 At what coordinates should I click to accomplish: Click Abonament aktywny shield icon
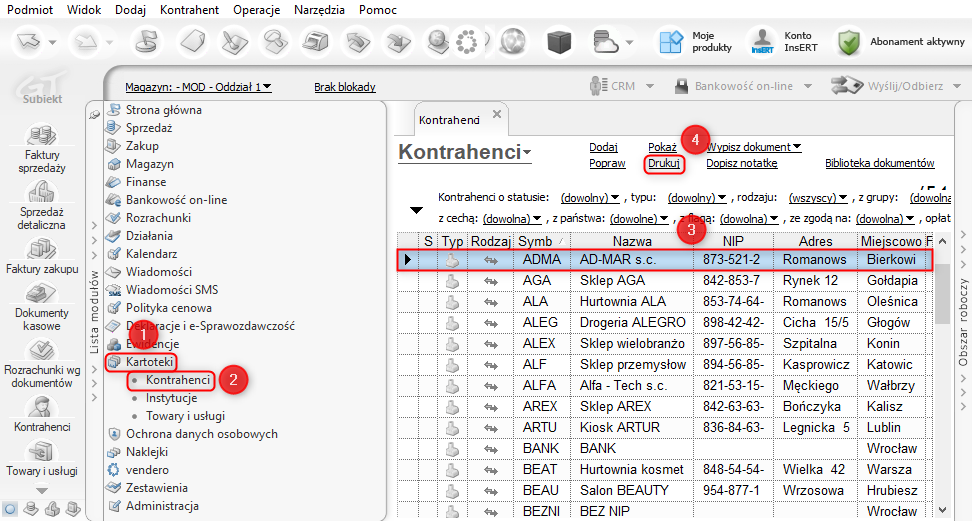(849, 42)
